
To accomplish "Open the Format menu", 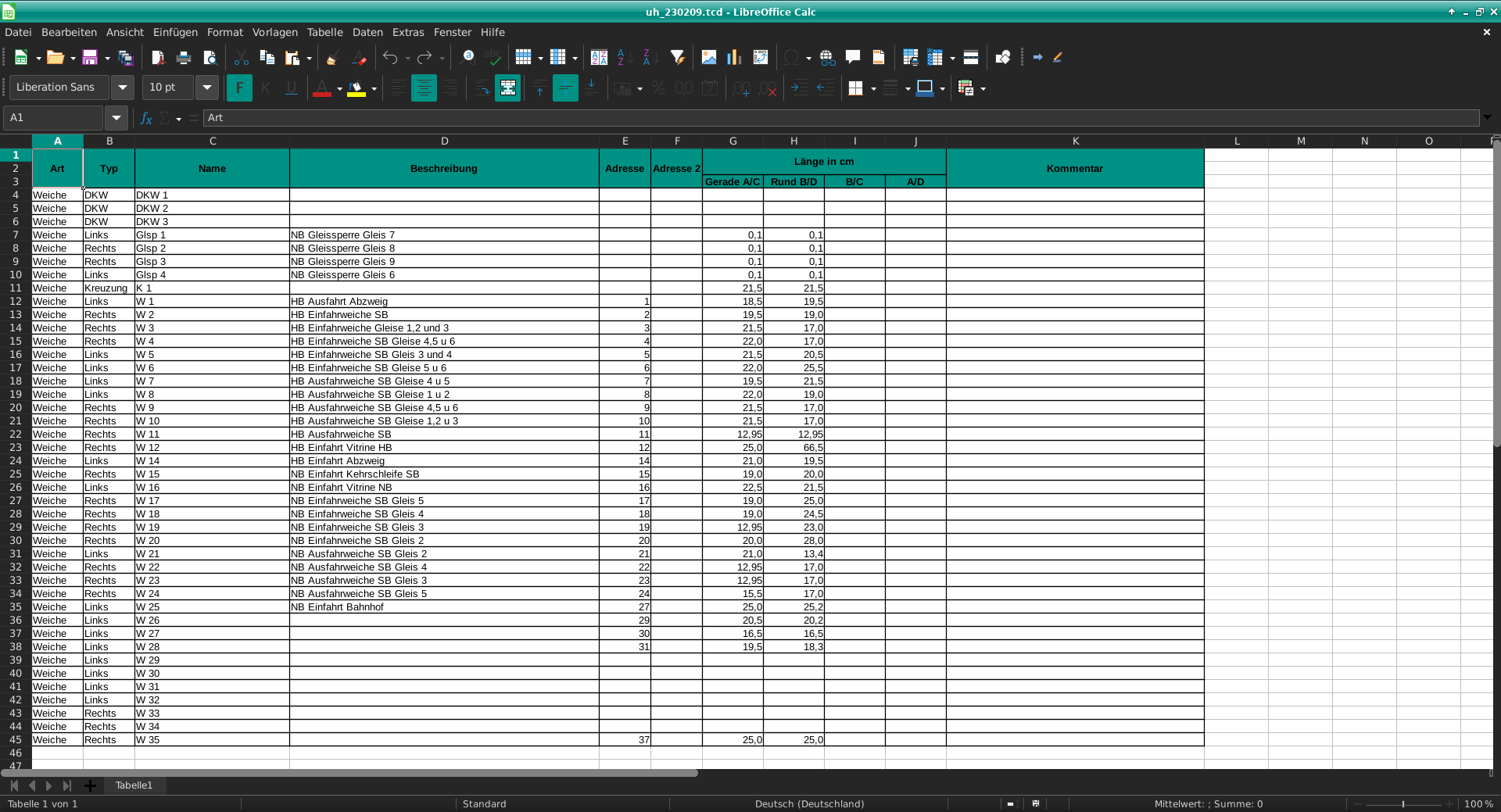I will 224,32.
